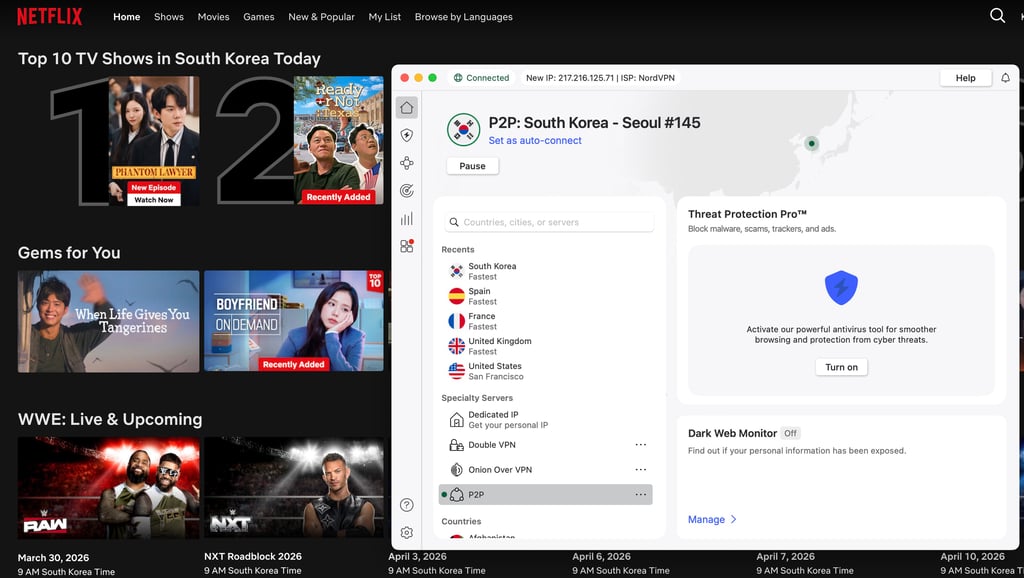Screen dimensions: 1024x578
Task: Click the United Kingdom flag icon
Action: tap(456, 345)
